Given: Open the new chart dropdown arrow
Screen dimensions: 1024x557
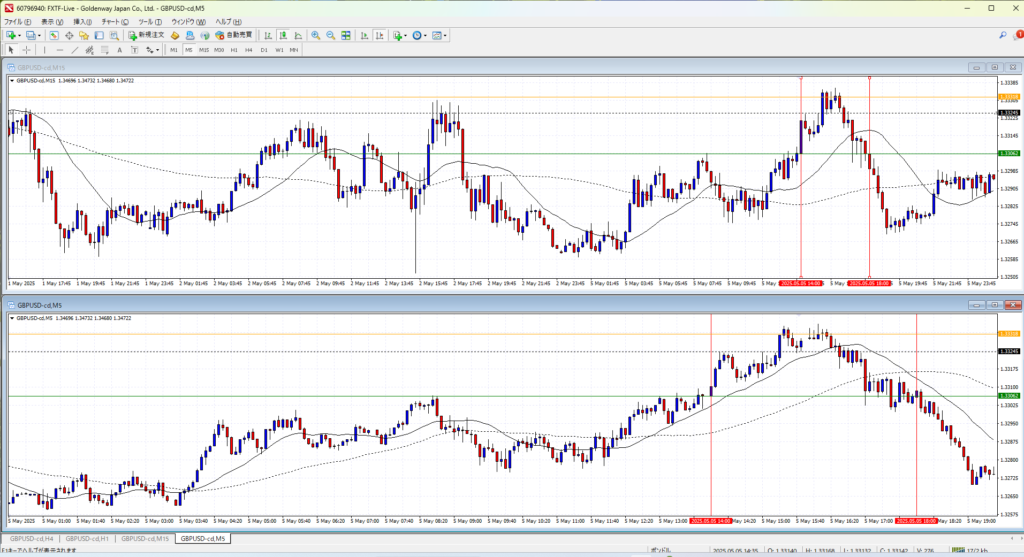Looking at the screenshot, I should (18, 35).
